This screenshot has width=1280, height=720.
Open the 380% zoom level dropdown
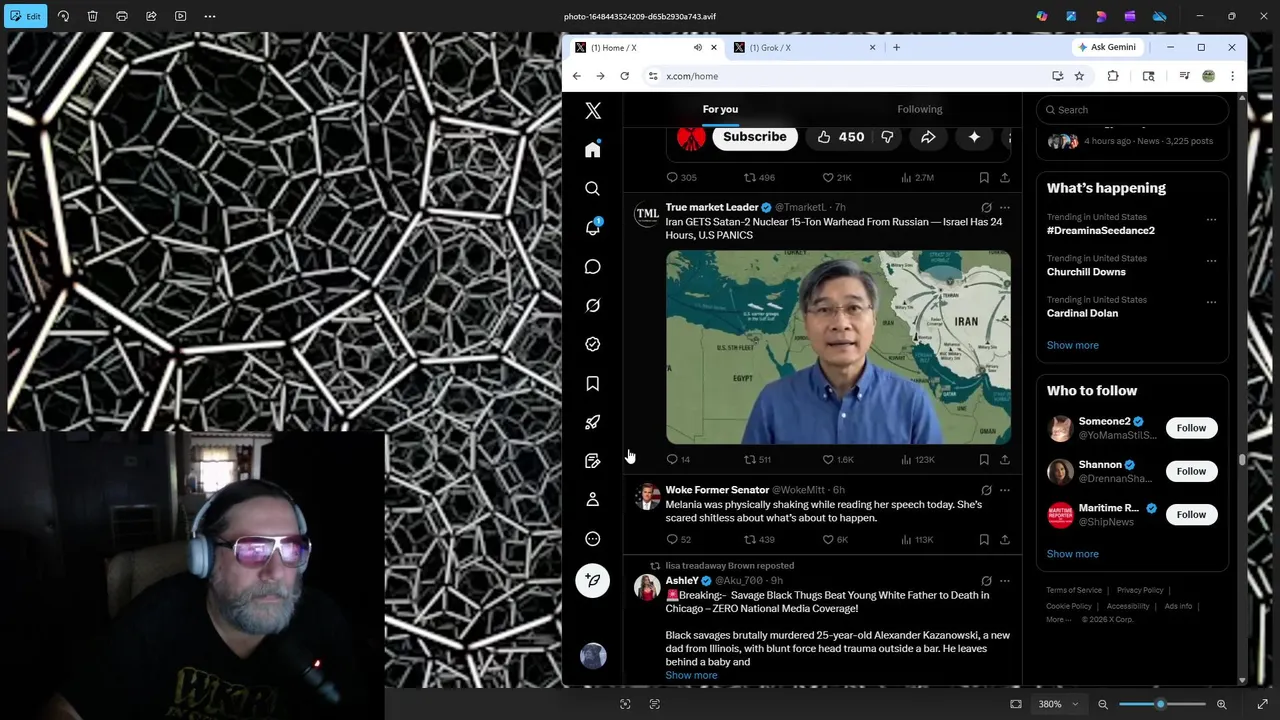point(1059,704)
